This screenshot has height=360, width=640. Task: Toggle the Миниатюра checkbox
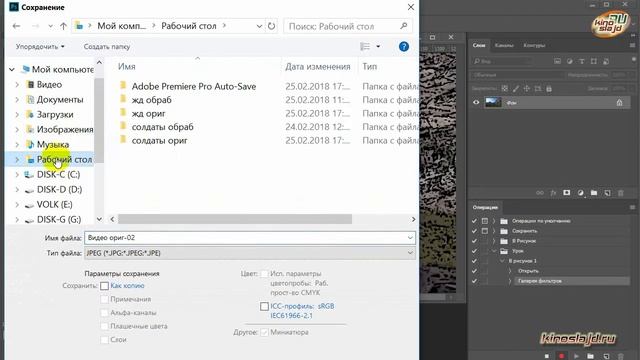[x=264, y=332]
